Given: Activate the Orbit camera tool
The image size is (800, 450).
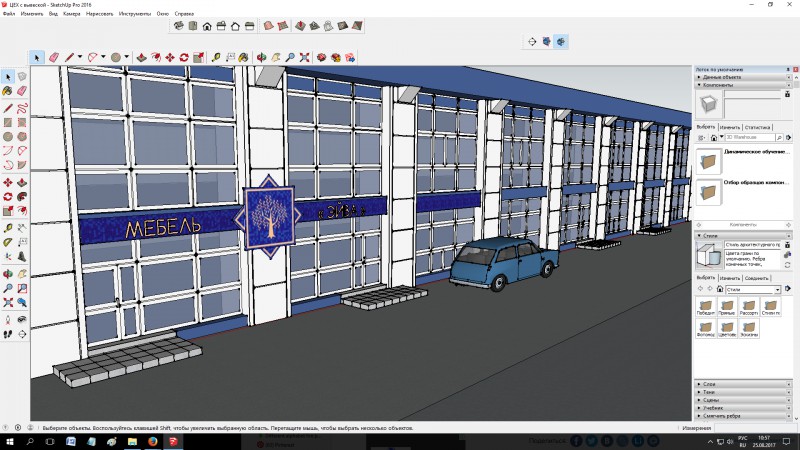Looking at the screenshot, I should pos(259,57).
